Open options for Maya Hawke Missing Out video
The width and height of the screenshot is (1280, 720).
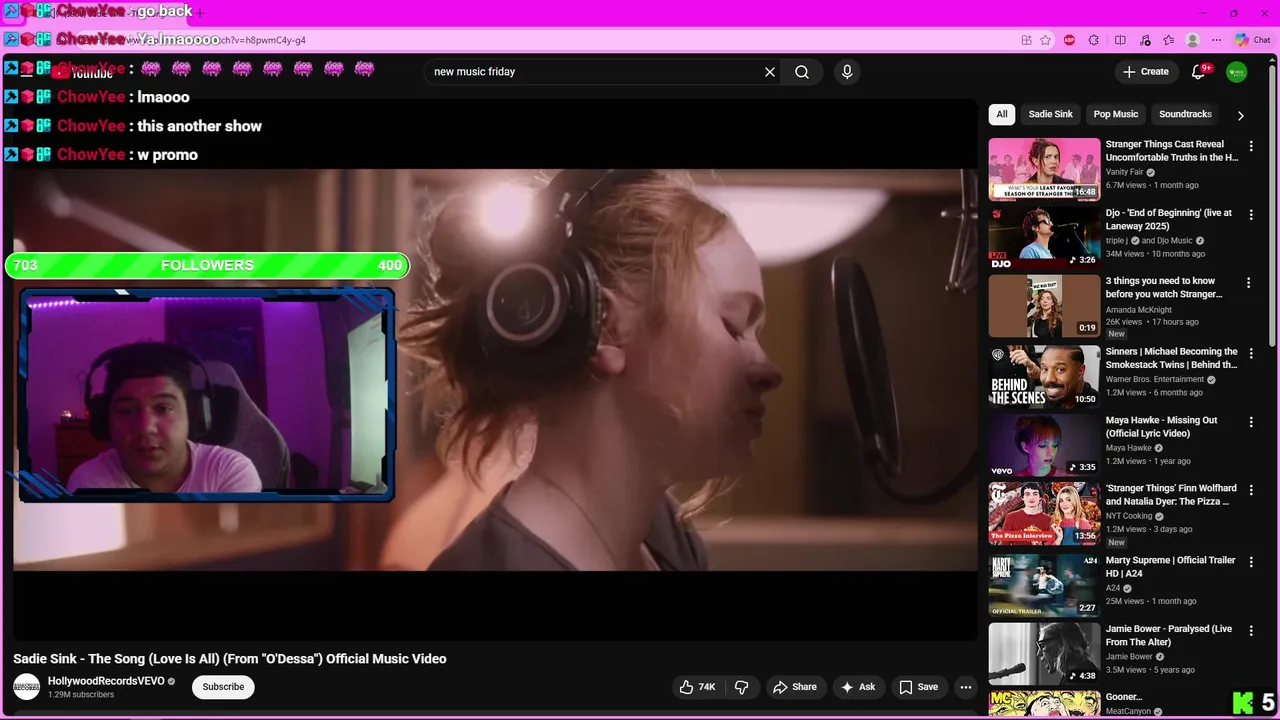1250,422
